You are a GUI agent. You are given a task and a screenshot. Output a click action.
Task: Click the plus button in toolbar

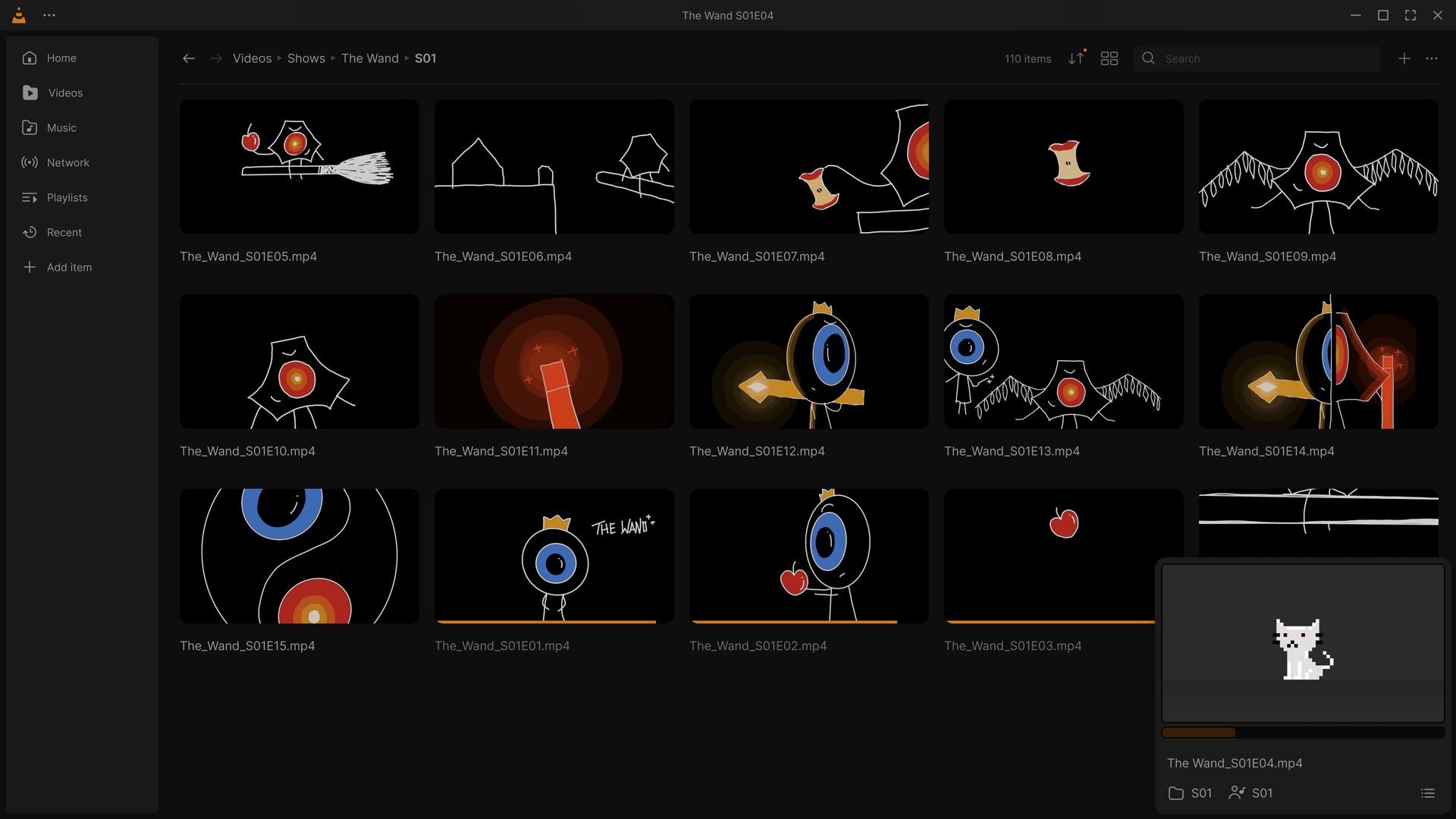point(1404,58)
